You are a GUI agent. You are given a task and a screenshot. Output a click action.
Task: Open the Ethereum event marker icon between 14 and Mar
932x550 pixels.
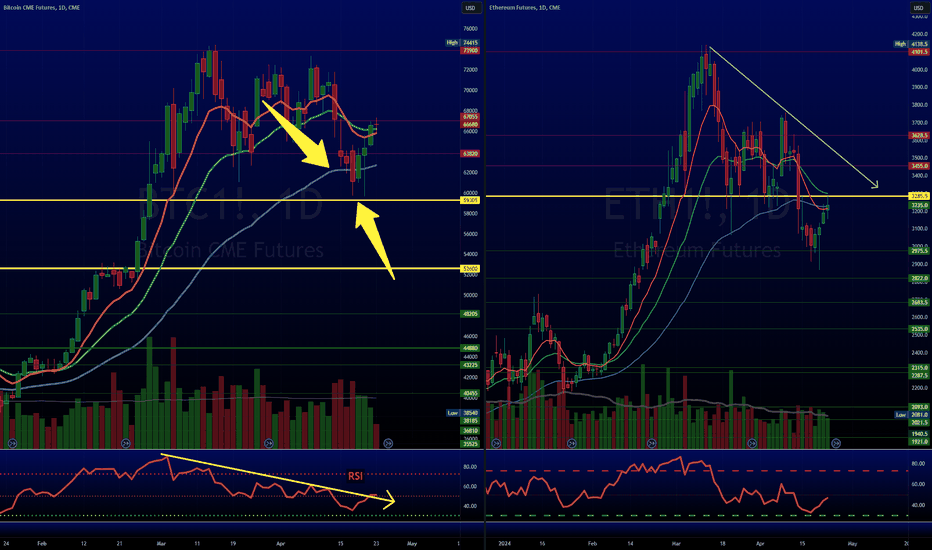(x=651, y=443)
